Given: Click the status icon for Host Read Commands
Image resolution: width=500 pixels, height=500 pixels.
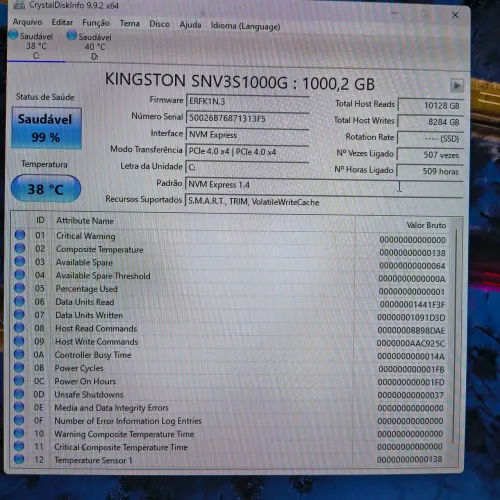Looking at the screenshot, I should (19, 328).
